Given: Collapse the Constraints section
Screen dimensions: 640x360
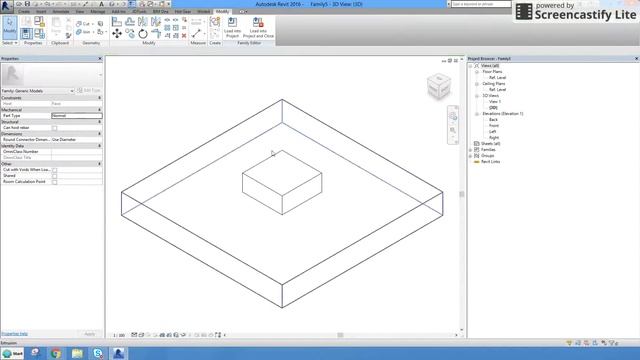Looking at the screenshot, I should click(x=100, y=98).
